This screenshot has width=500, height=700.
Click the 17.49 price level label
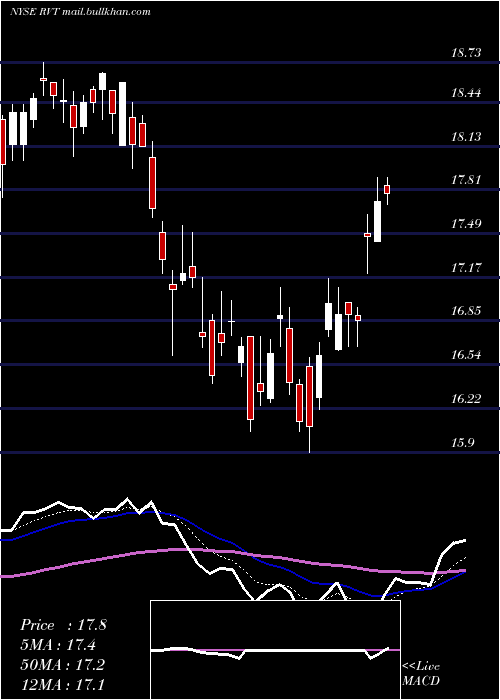[x=466, y=224]
